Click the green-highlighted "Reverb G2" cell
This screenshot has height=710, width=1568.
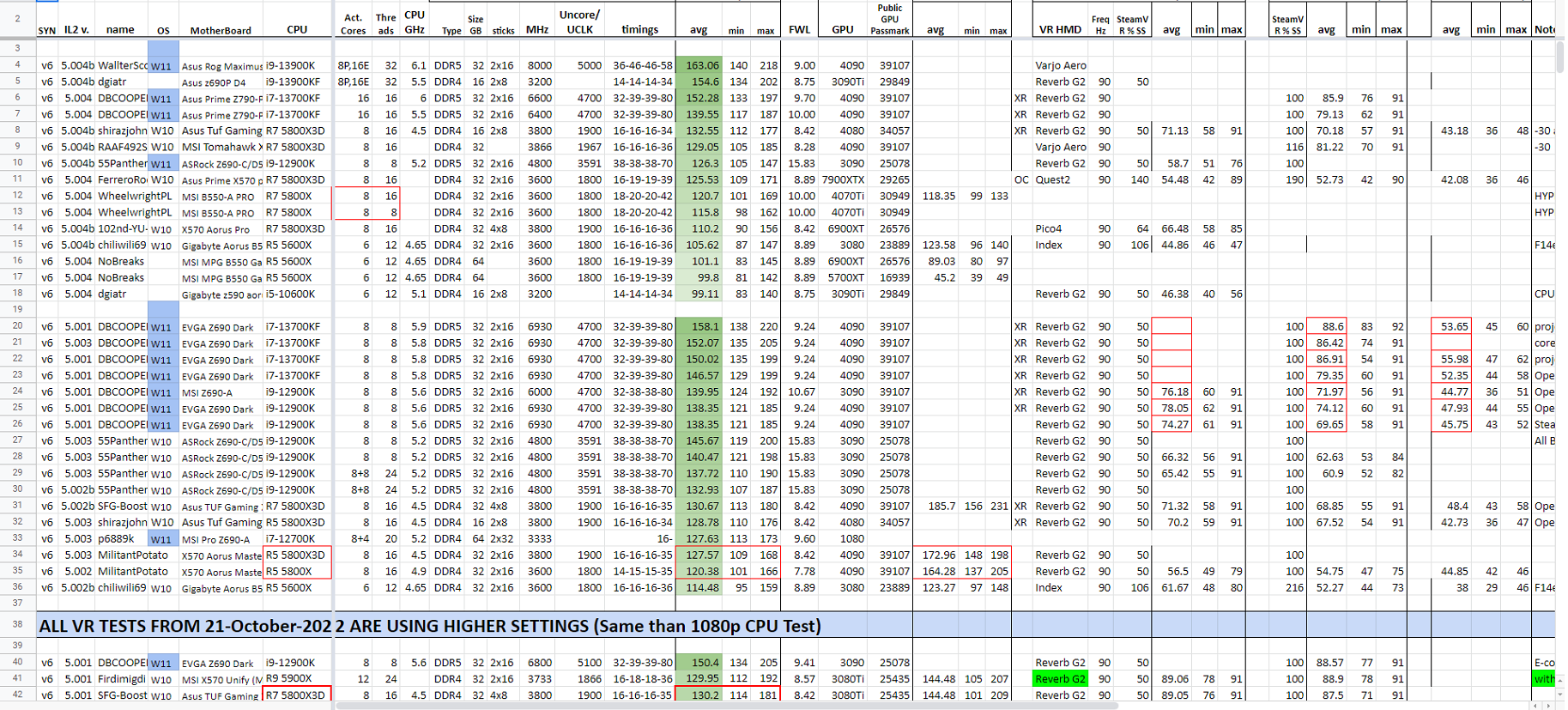pos(1060,678)
